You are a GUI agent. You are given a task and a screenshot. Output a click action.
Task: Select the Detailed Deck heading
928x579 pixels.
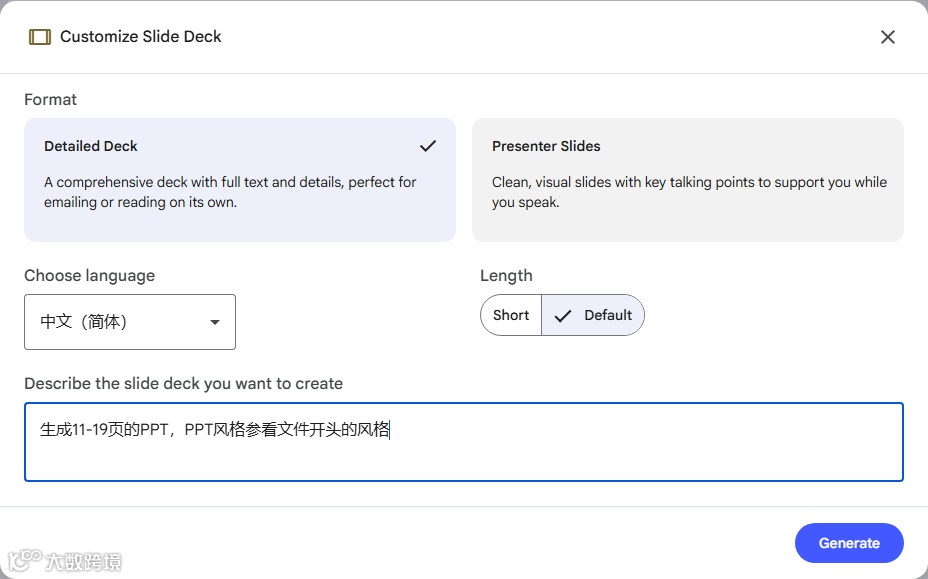point(91,146)
